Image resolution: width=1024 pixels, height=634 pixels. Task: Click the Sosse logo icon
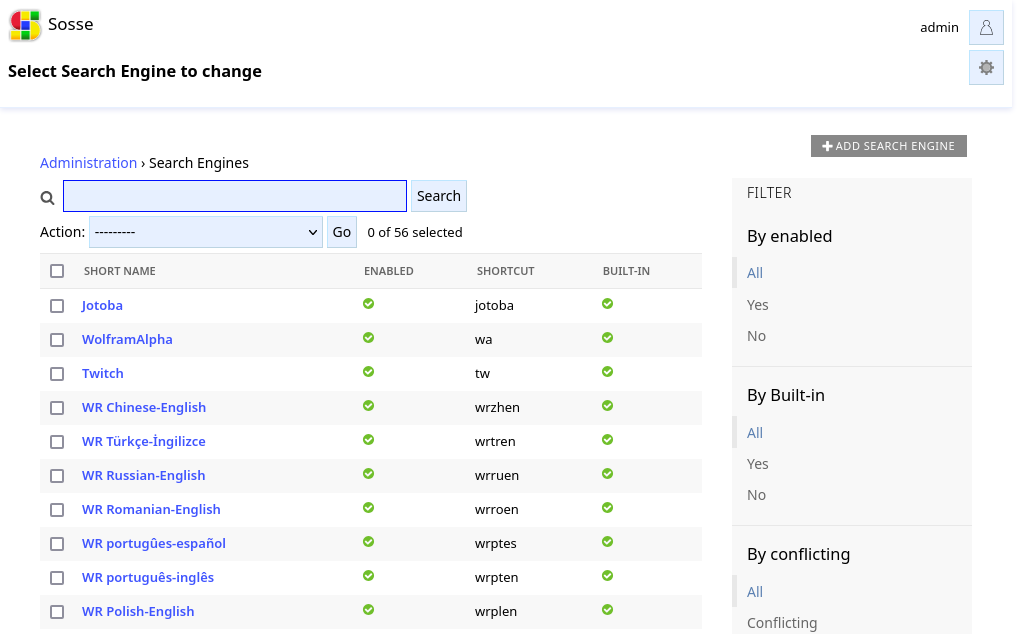(x=25, y=25)
